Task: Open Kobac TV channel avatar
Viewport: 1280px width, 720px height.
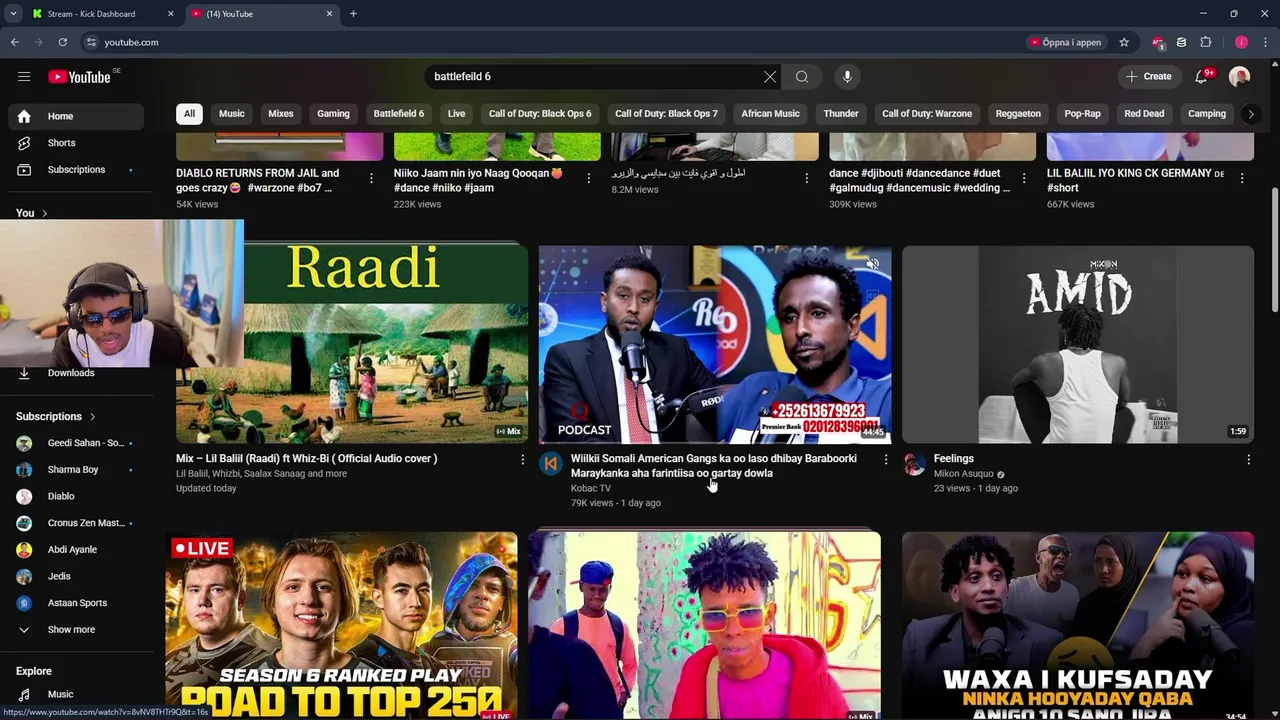Action: pyautogui.click(x=550, y=464)
